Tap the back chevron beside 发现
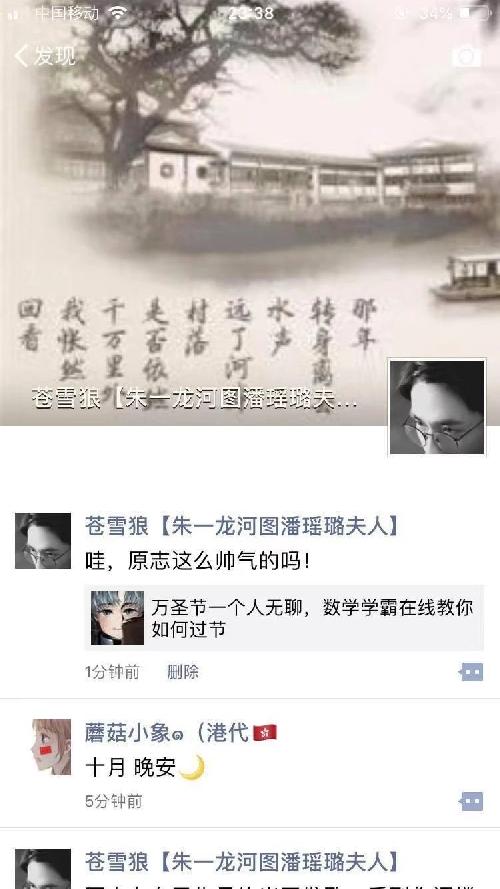500x889 pixels. (21, 56)
